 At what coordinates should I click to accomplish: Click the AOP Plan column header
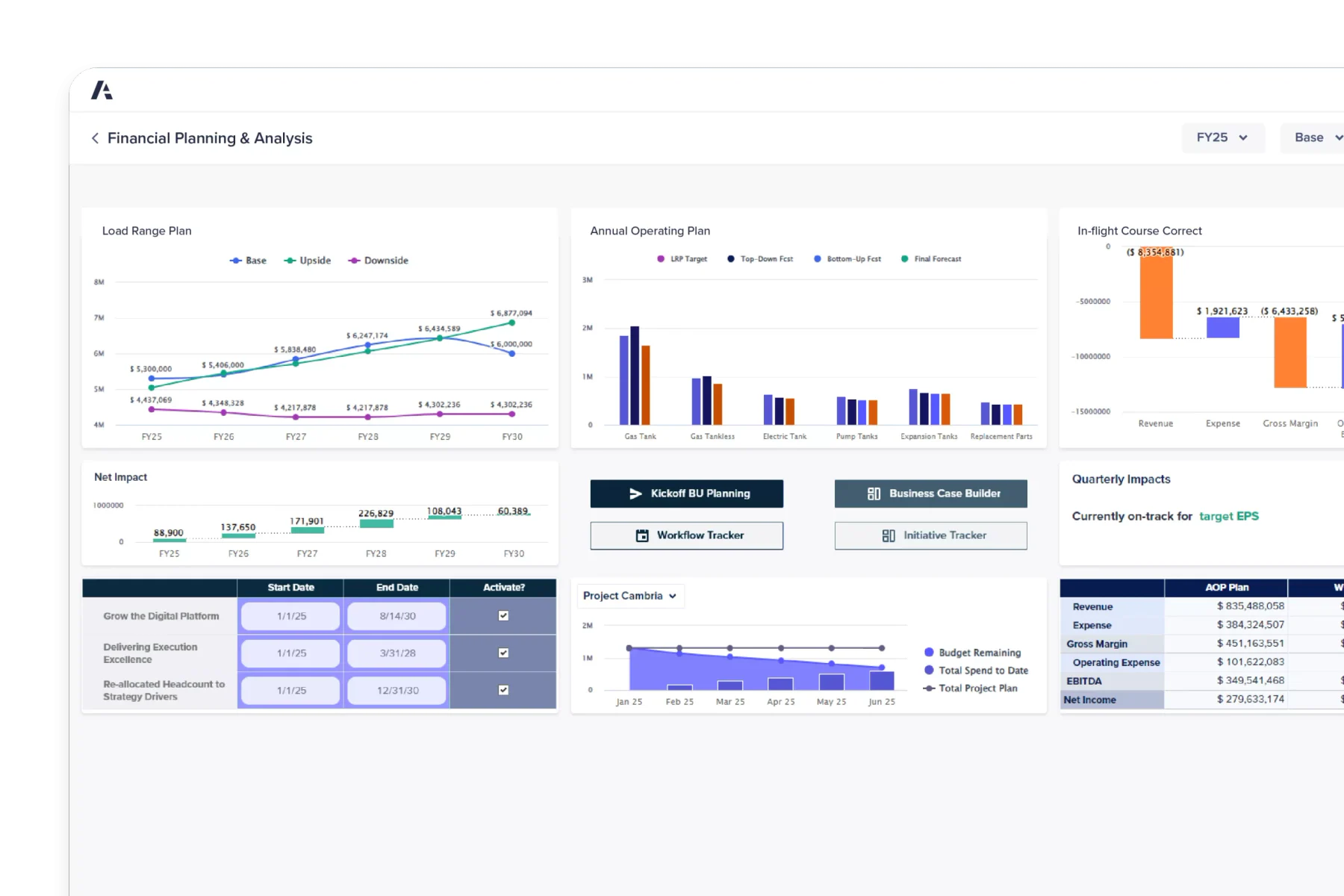1227,588
